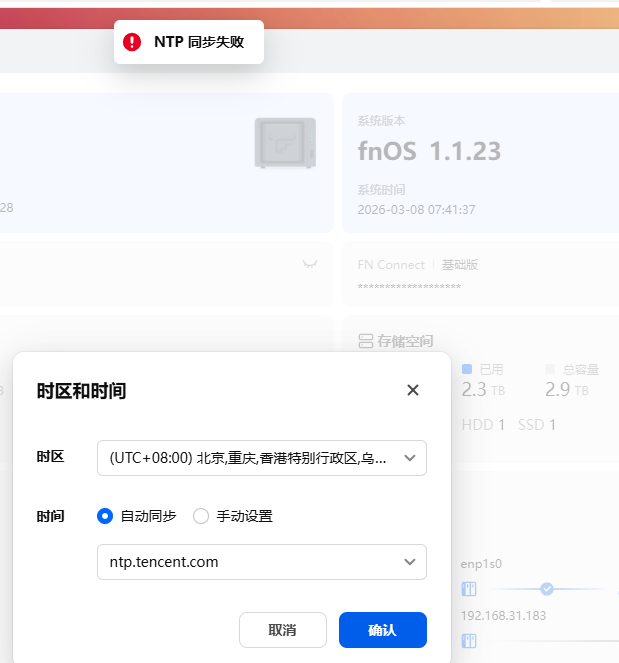Click the 取消 button
The width and height of the screenshot is (619, 663).
point(283,630)
